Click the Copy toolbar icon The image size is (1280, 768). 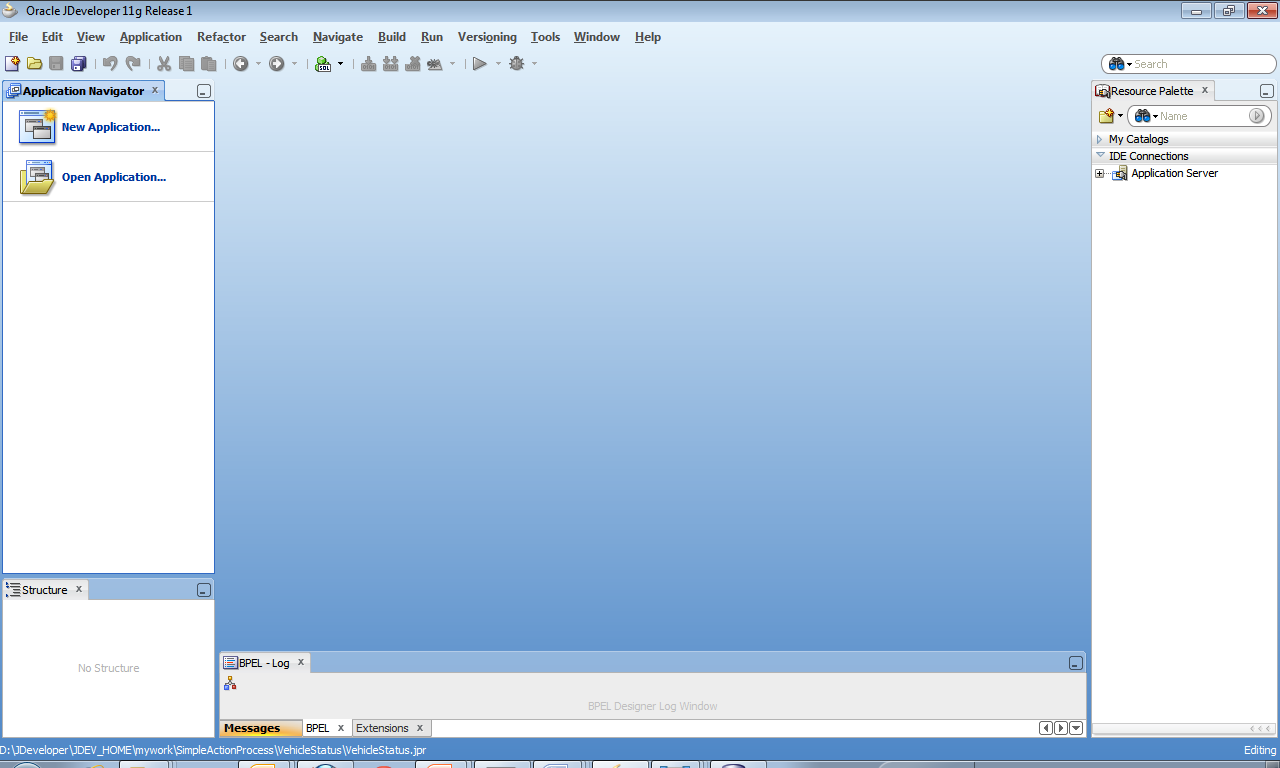[x=186, y=63]
